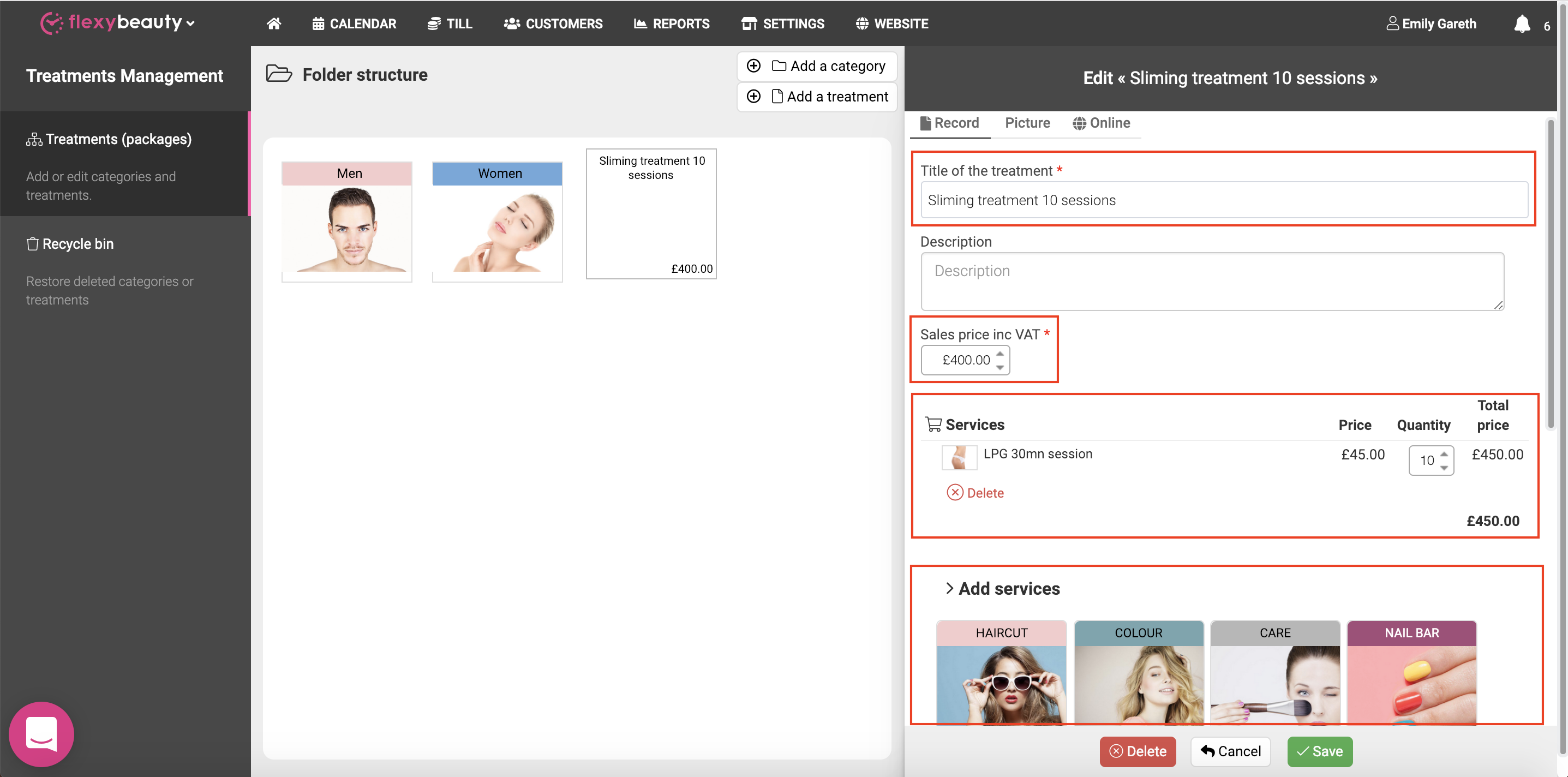Click the £45.00 service price
Image resolution: width=1568 pixels, height=777 pixels.
pyautogui.click(x=1363, y=455)
